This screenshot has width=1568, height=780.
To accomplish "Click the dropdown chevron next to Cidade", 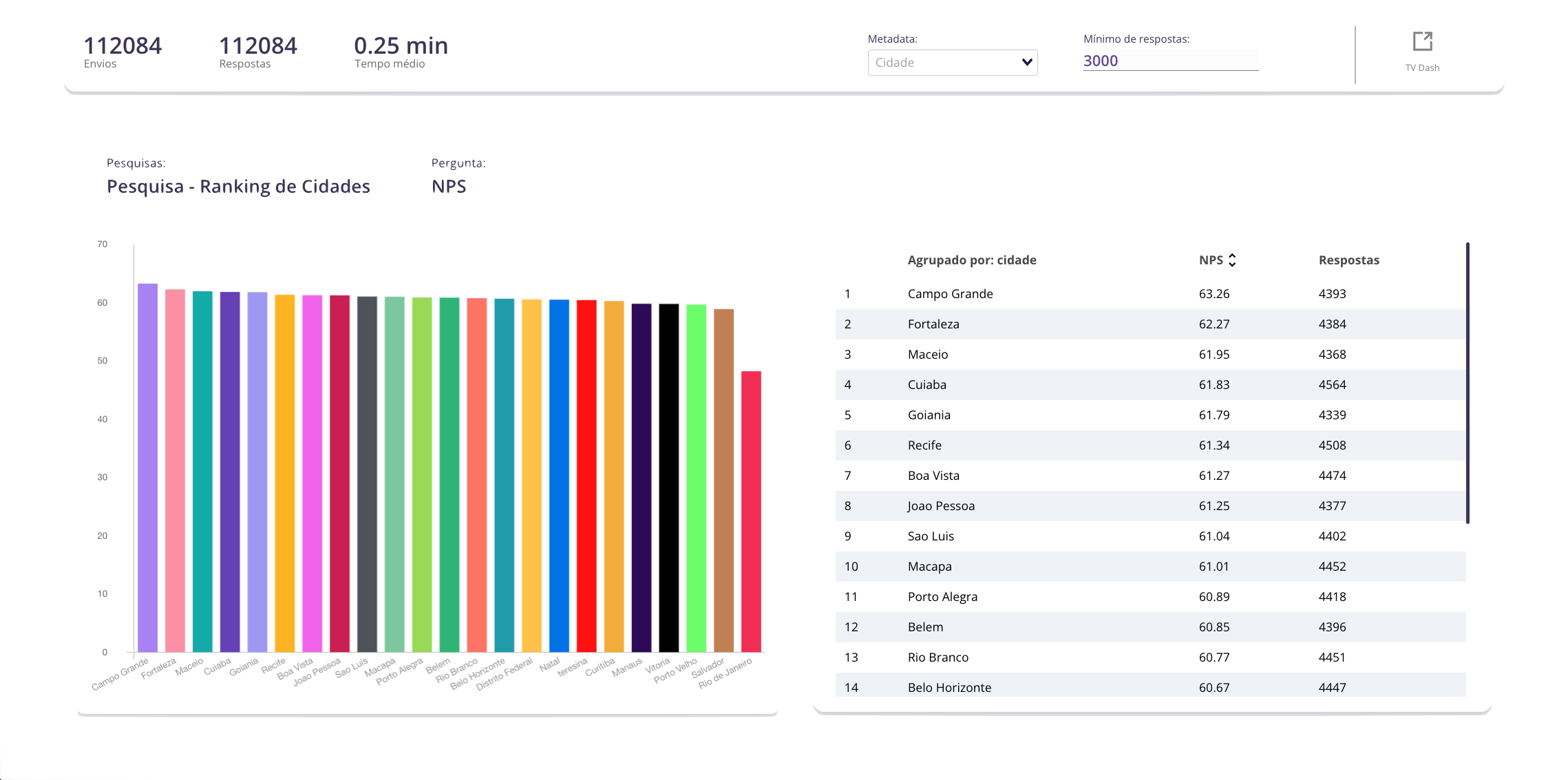I will click(1026, 63).
